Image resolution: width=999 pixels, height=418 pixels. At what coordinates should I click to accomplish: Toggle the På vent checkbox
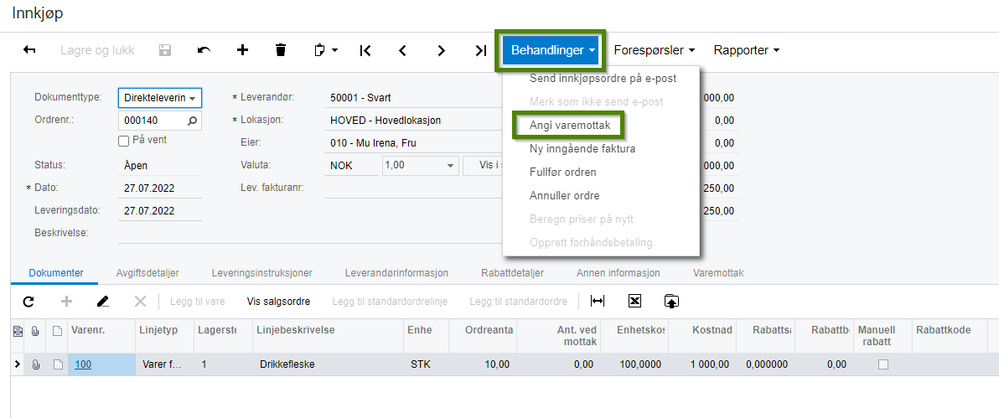point(124,141)
